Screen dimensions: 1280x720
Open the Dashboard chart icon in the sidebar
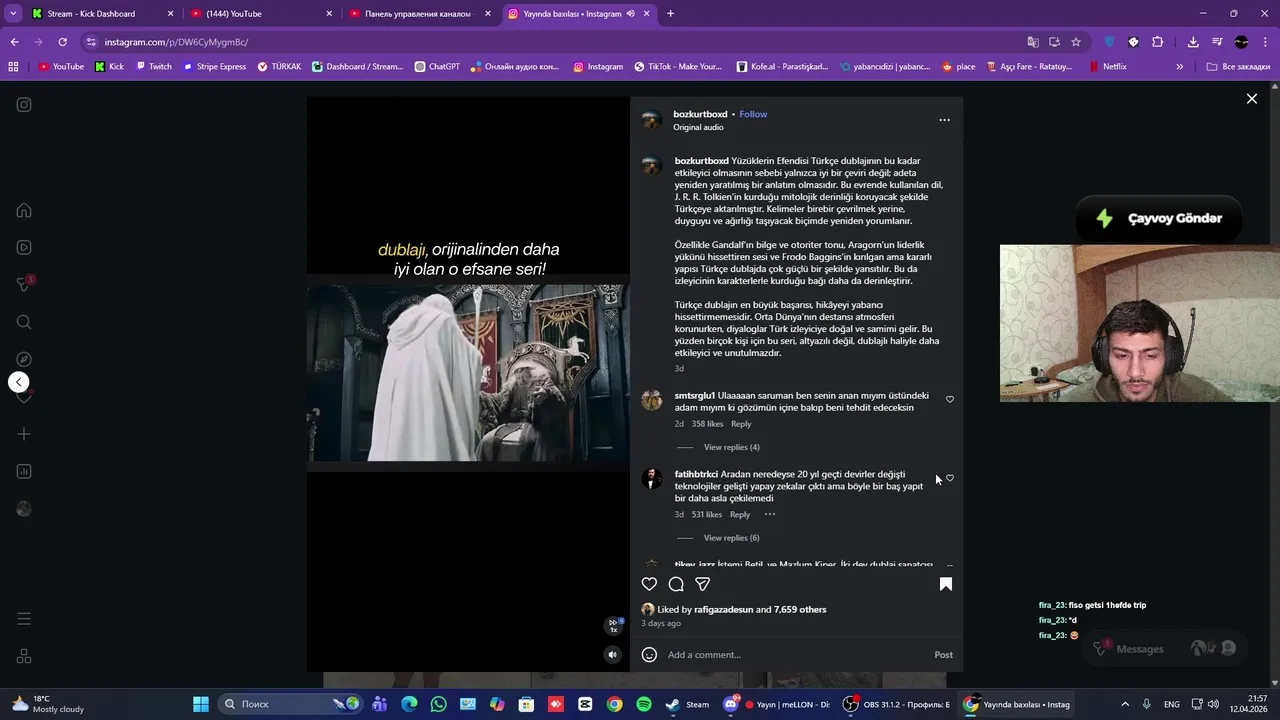tap(24, 471)
